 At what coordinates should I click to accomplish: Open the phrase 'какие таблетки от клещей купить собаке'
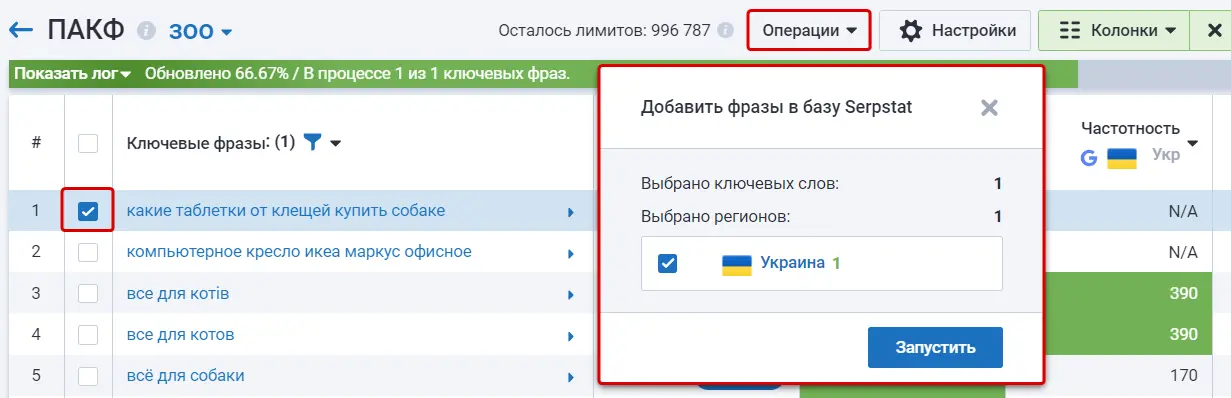[x=286, y=211]
